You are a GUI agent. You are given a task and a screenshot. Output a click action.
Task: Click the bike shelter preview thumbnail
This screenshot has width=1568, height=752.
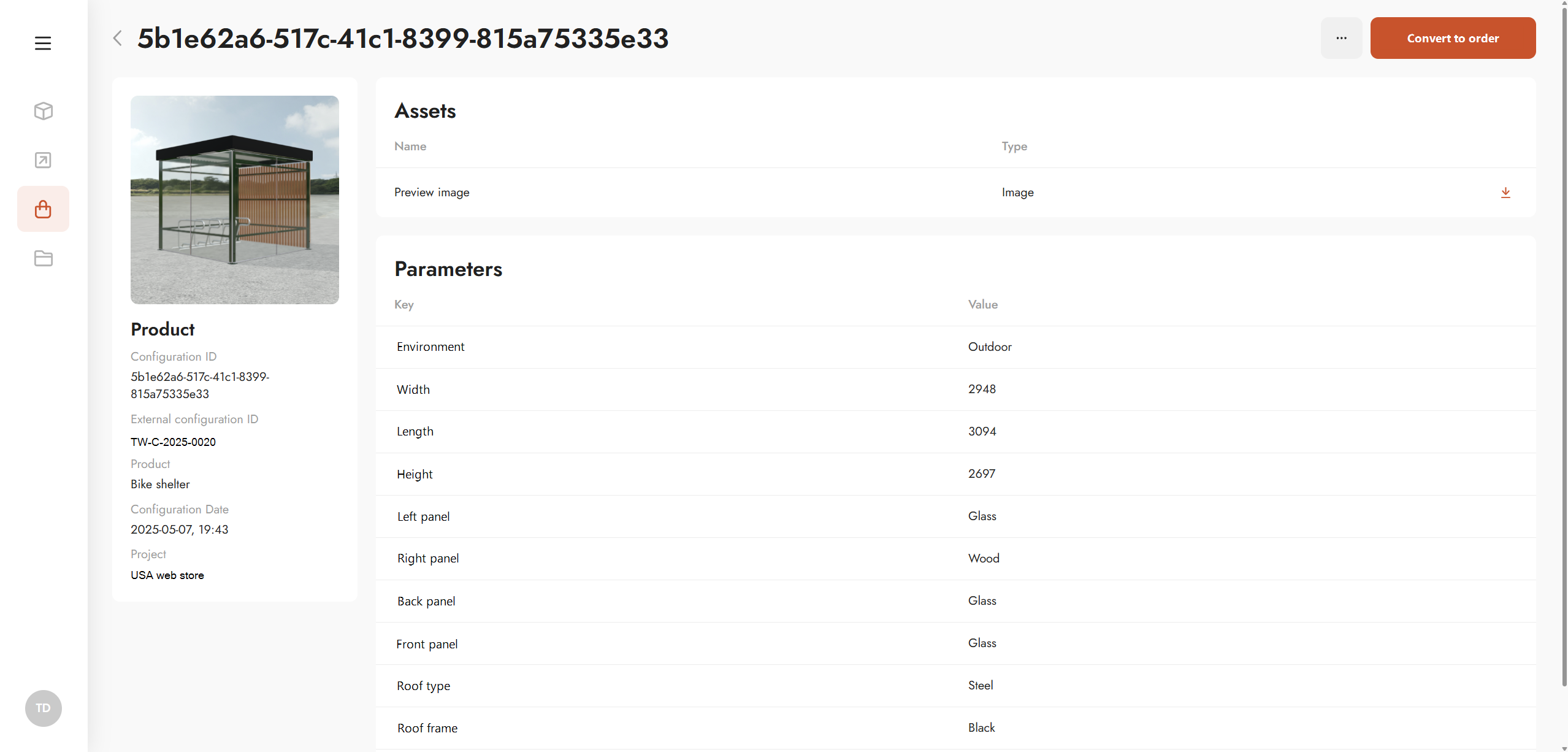[234, 200]
